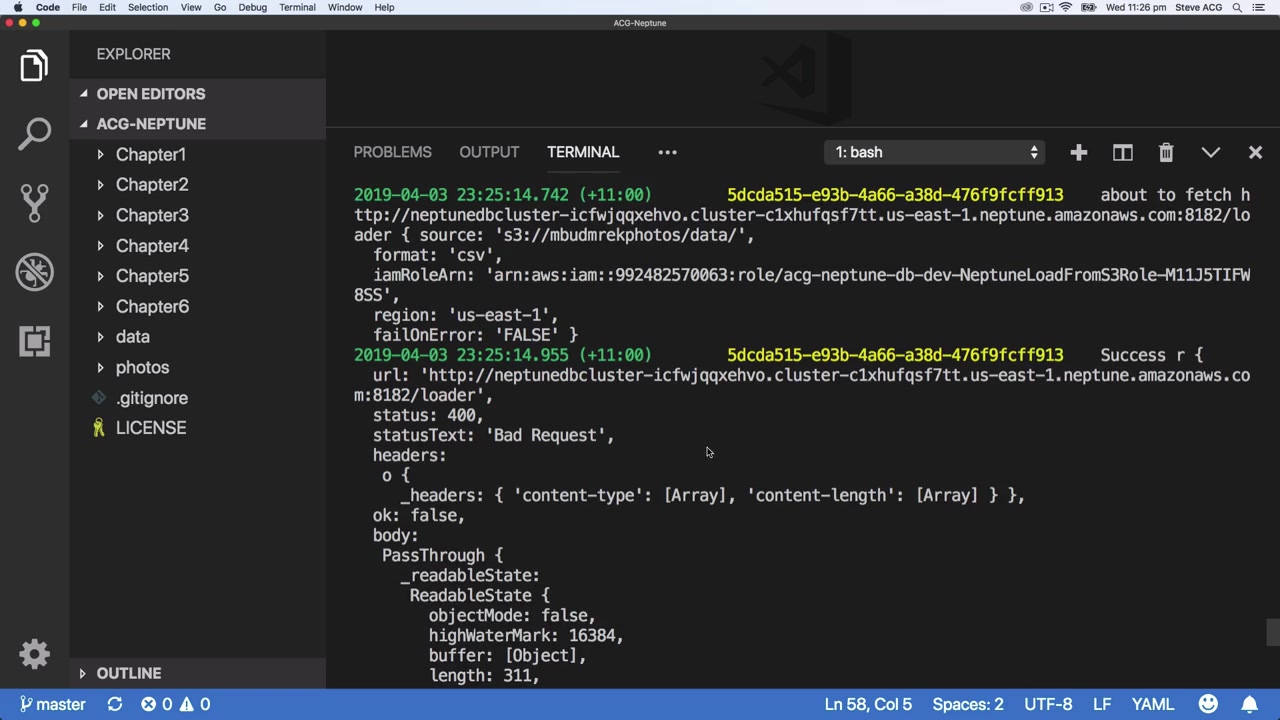1280x720 pixels.
Task: Switch to the Output tab
Action: click(489, 152)
